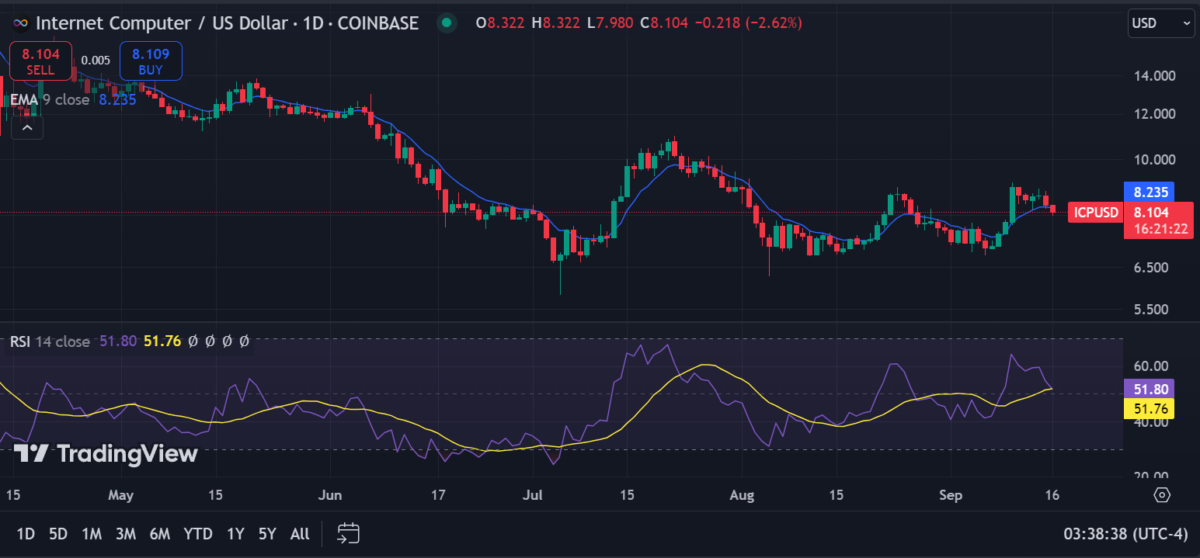Select the 1D time range
The width and height of the screenshot is (1200, 558).
pos(26,534)
